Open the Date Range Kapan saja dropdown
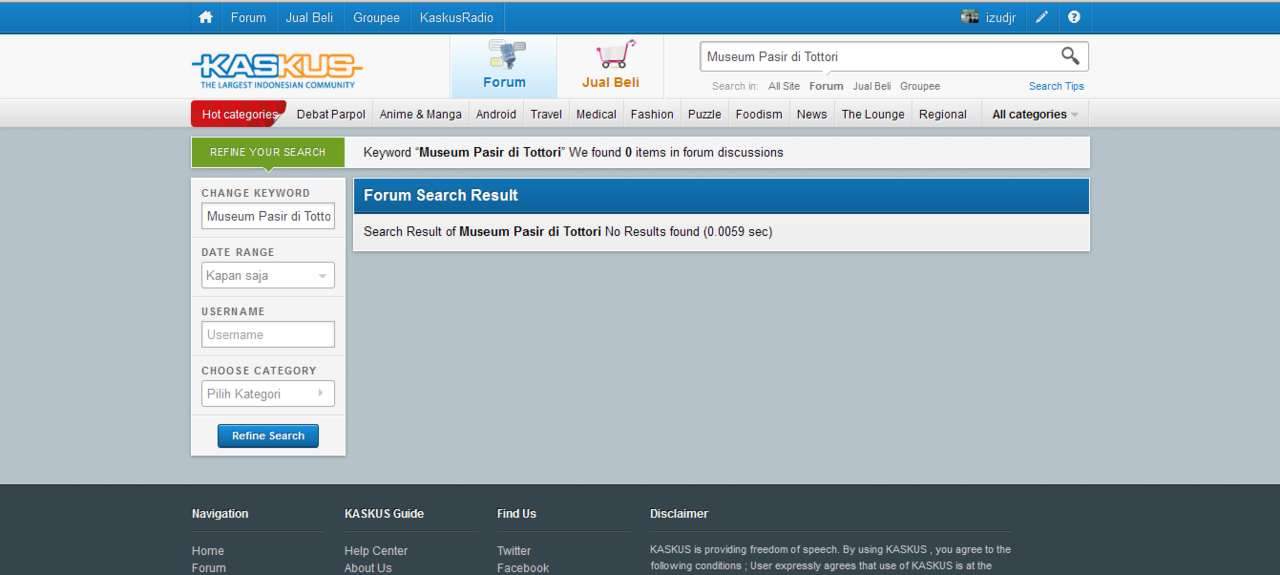The width and height of the screenshot is (1280, 575). 268,275
